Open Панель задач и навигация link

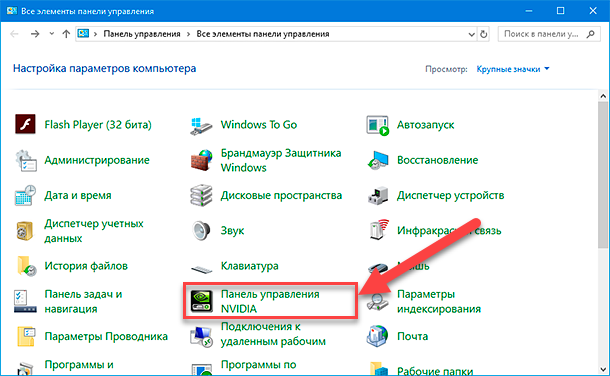pyautogui.click(x=83, y=301)
